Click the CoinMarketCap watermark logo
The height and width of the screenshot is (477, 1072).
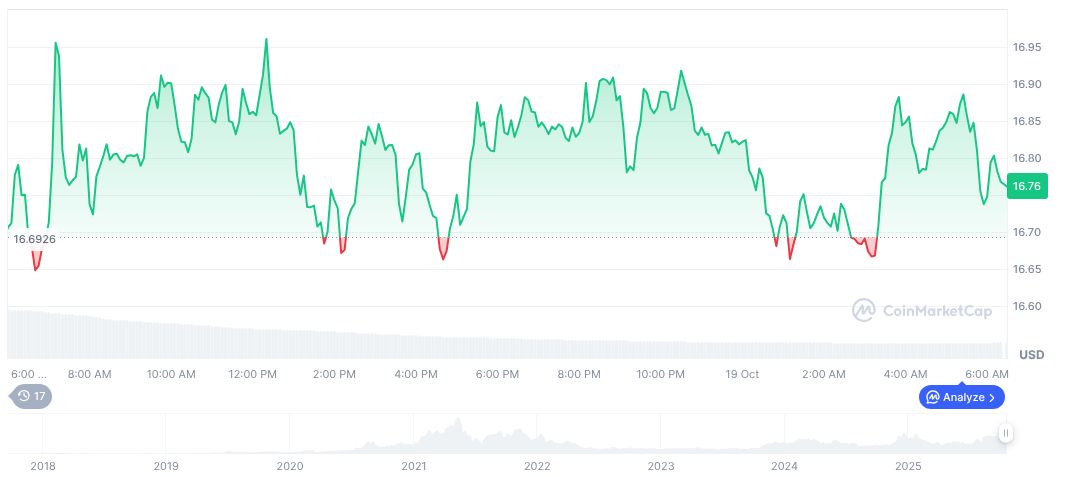[x=864, y=311]
